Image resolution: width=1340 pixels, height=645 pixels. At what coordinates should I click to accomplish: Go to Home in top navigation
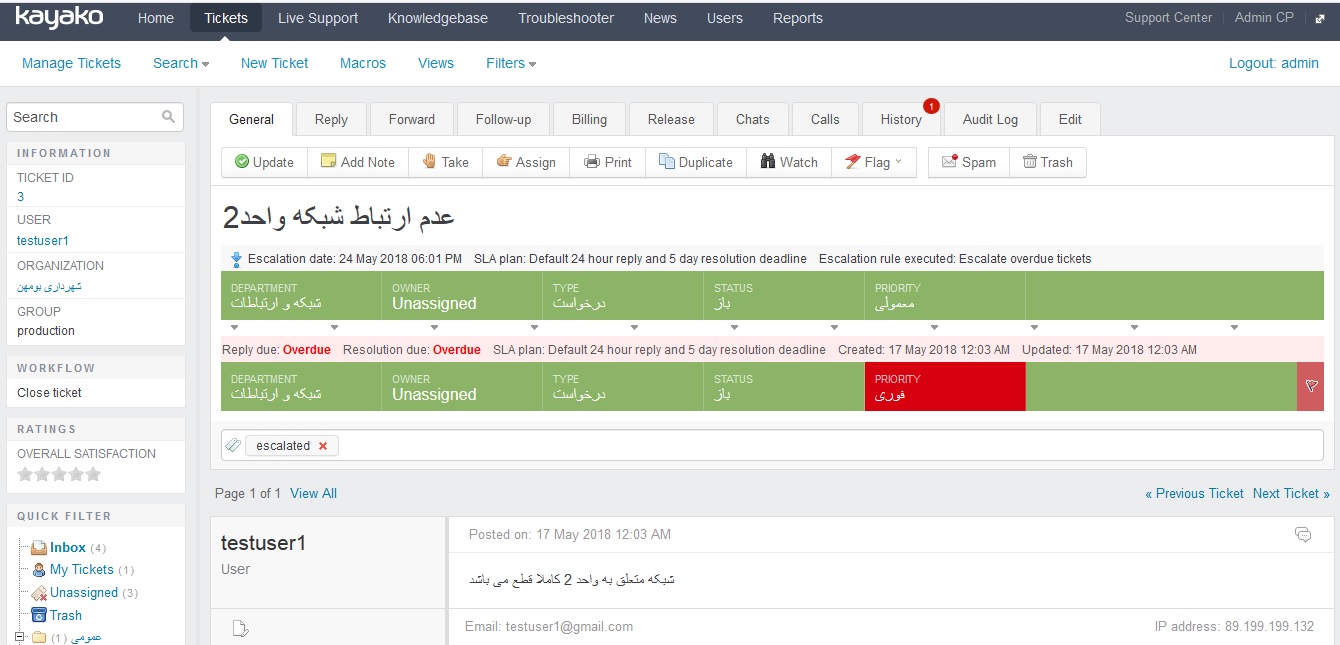[x=155, y=18]
